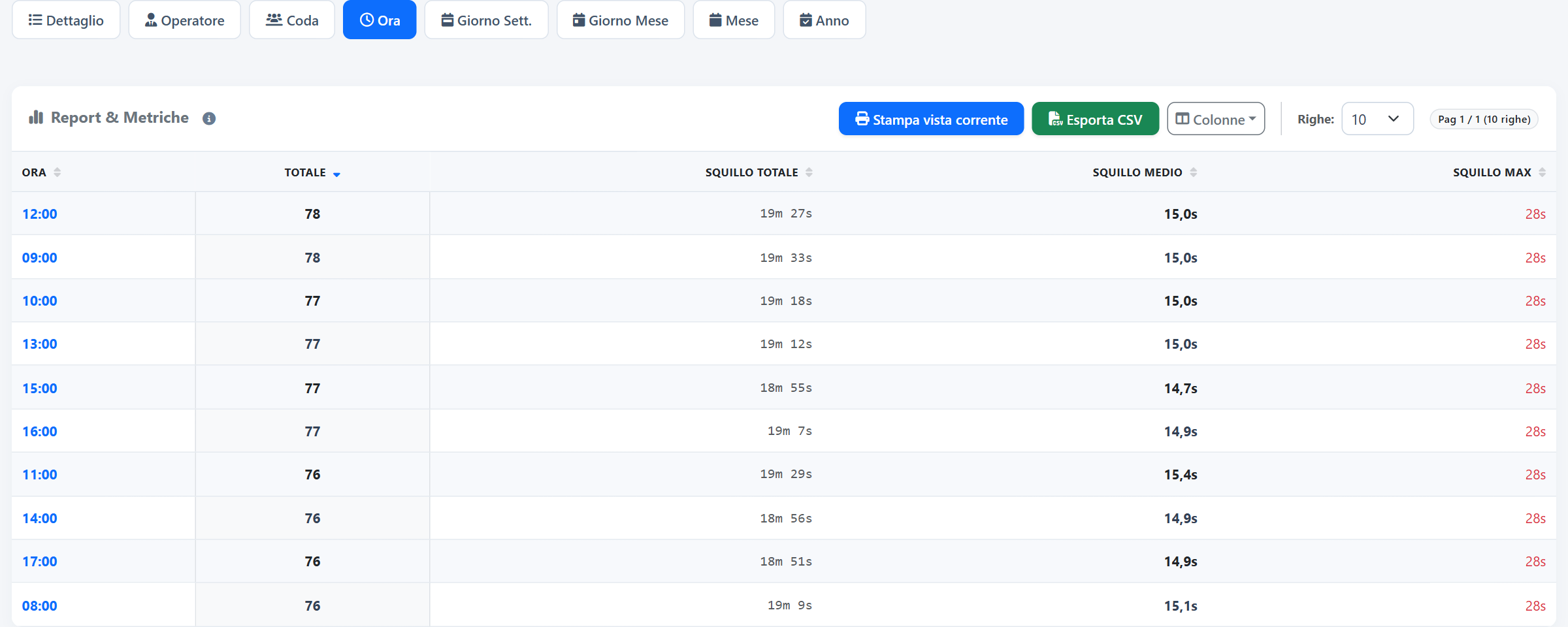Open the Giorno Sett. tab

tap(486, 20)
